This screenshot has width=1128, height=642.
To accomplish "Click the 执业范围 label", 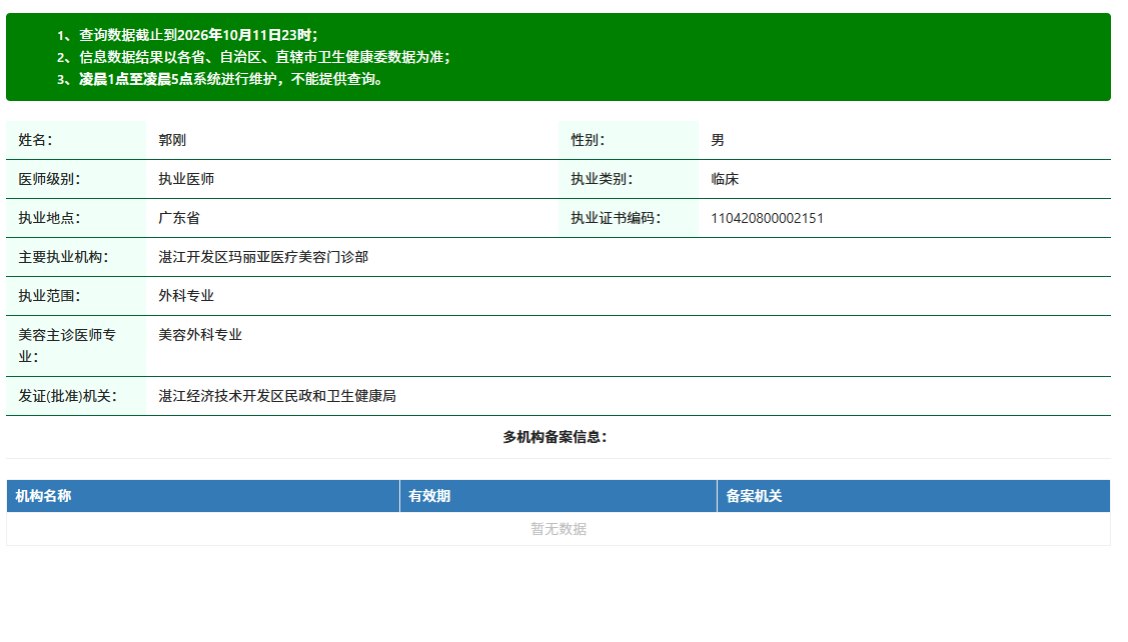I will (x=49, y=296).
